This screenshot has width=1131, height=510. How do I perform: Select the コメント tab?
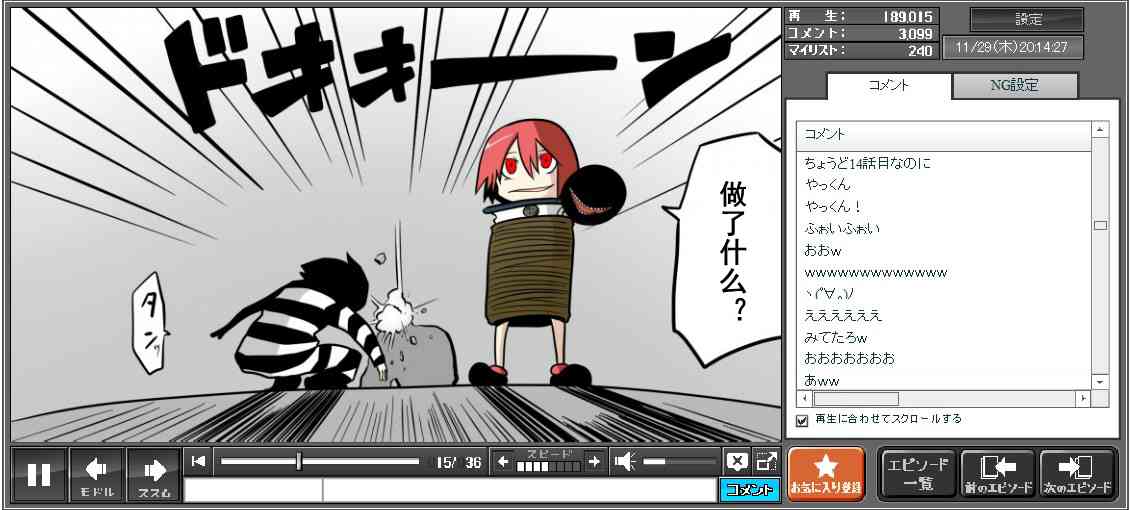[887, 86]
